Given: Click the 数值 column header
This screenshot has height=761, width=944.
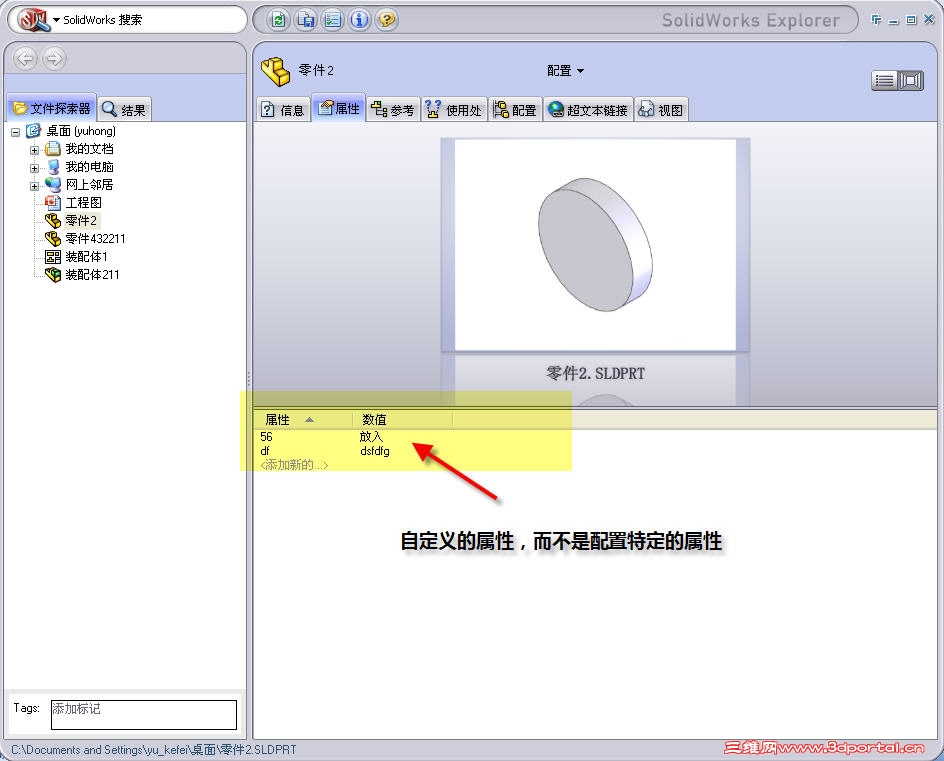Looking at the screenshot, I should (402, 420).
